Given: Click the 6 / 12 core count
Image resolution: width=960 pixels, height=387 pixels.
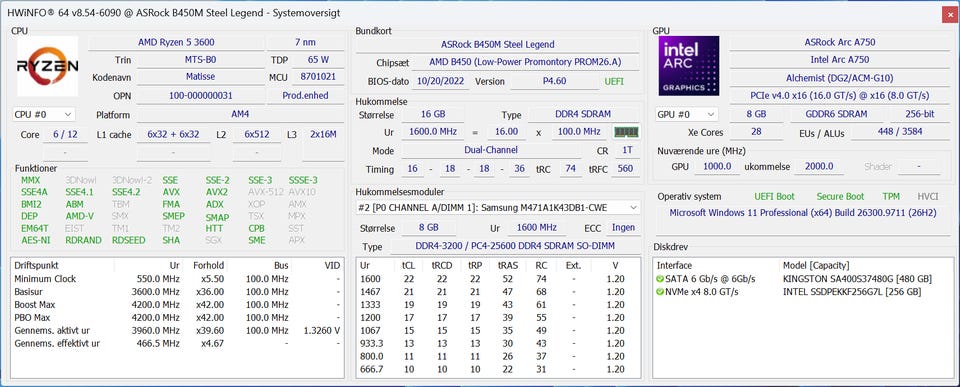Looking at the screenshot, I should tap(66, 134).
